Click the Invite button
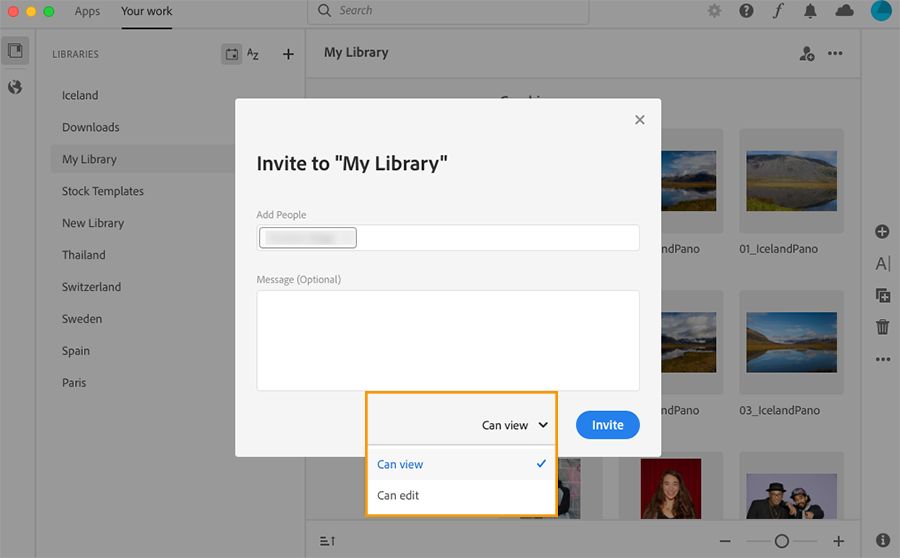 607,425
